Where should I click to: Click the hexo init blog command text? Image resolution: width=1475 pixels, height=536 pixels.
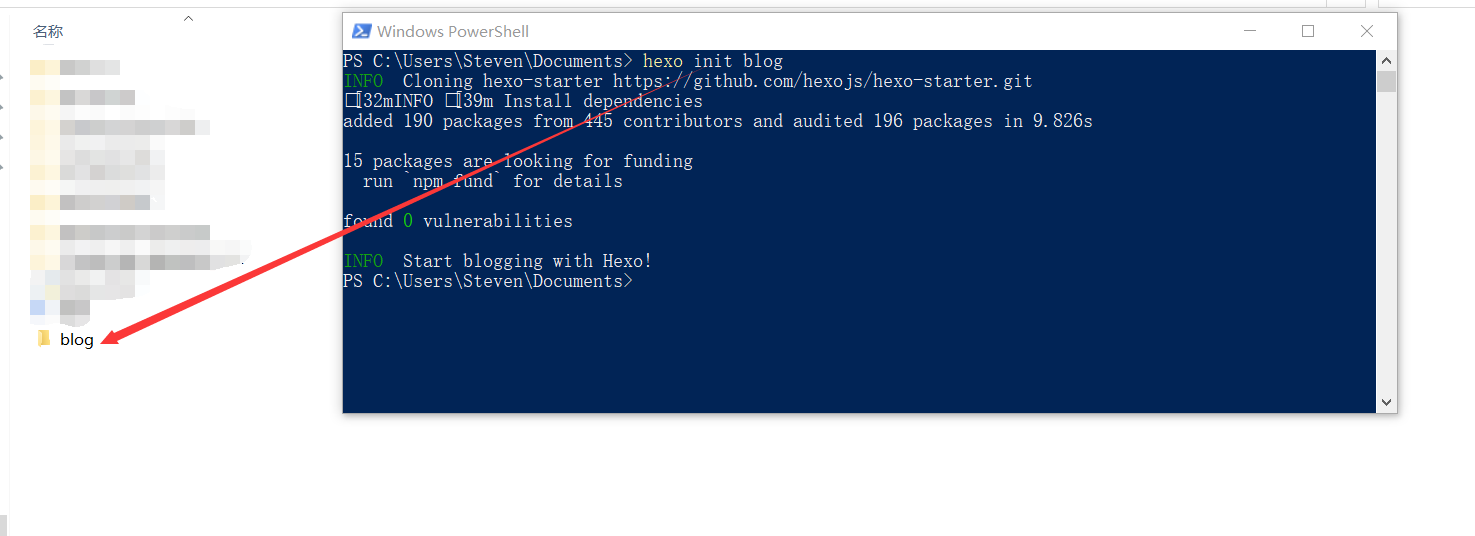point(713,61)
